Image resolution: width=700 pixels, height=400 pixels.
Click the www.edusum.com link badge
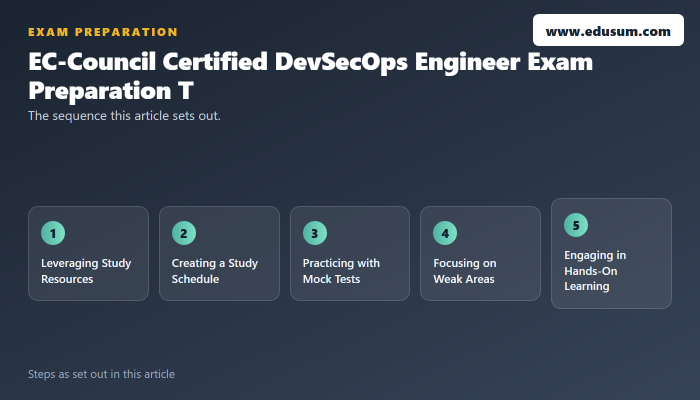[x=608, y=30]
